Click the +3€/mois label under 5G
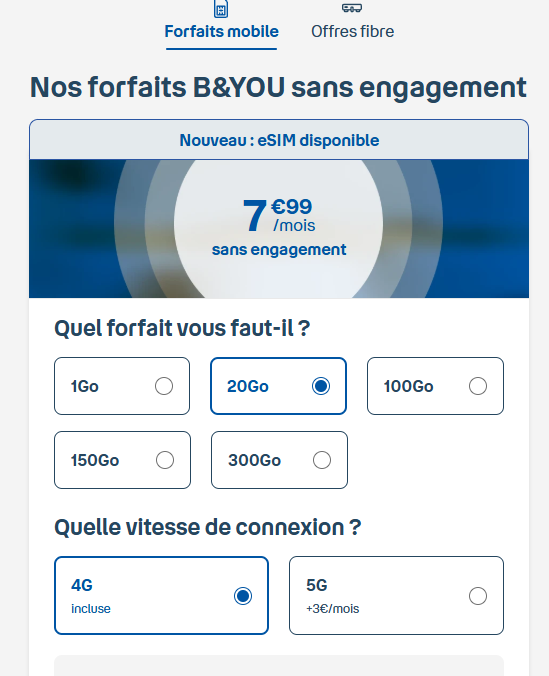 point(333,609)
